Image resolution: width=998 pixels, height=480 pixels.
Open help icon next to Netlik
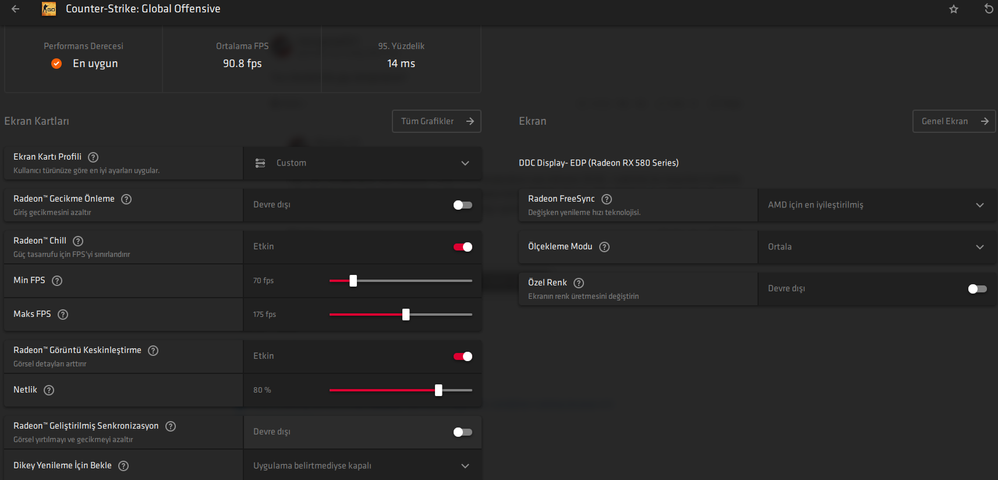[x=49, y=390]
